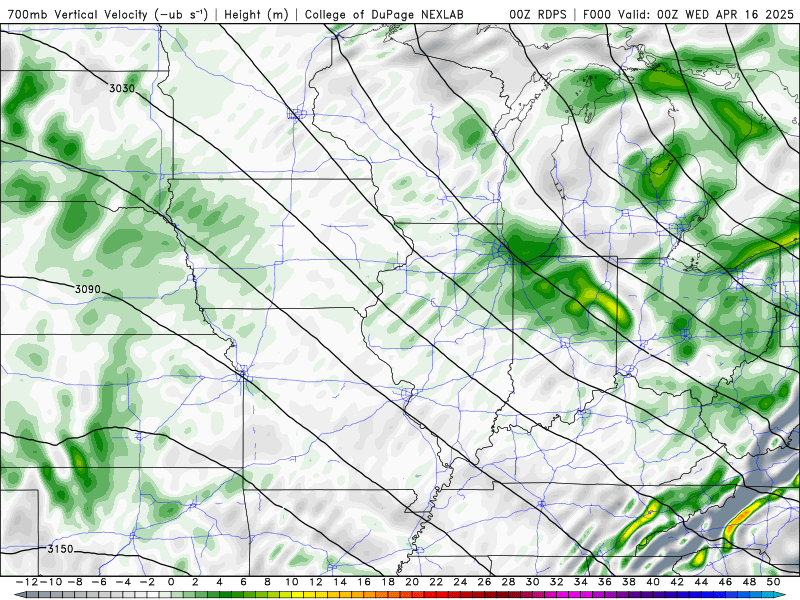Image resolution: width=800 pixels, height=600 pixels.
Task: Click the 30 value on the color scale
Action: tap(533, 582)
